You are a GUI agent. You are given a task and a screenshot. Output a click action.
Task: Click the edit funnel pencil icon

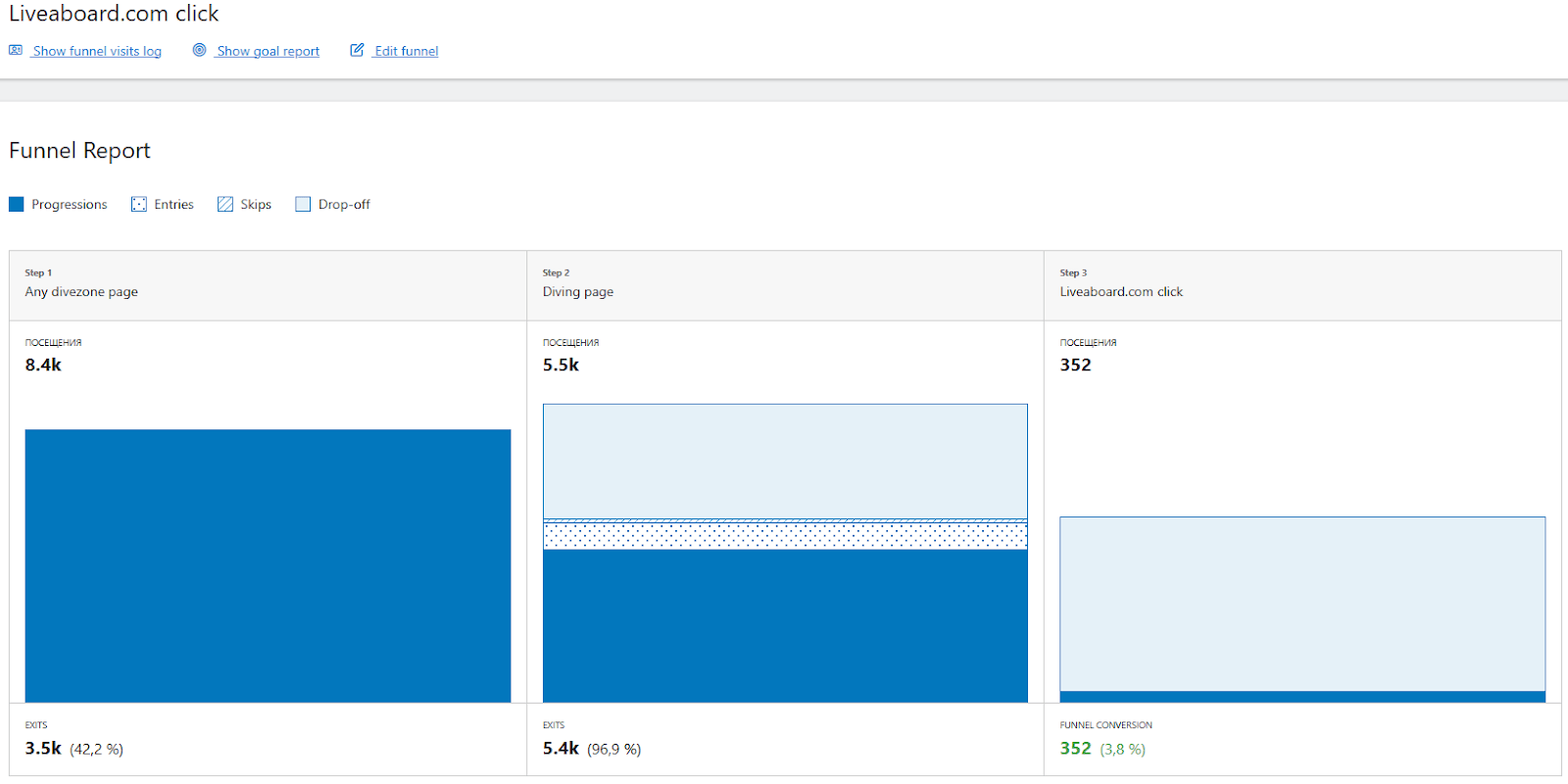coord(357,50)
